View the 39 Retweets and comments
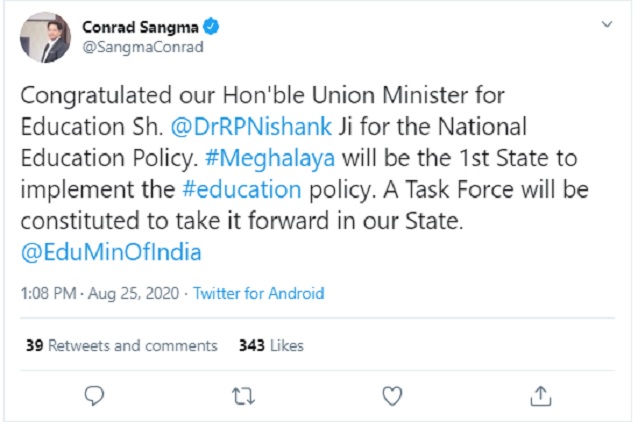This screenshot has height=422, width=638. point(122,345)
